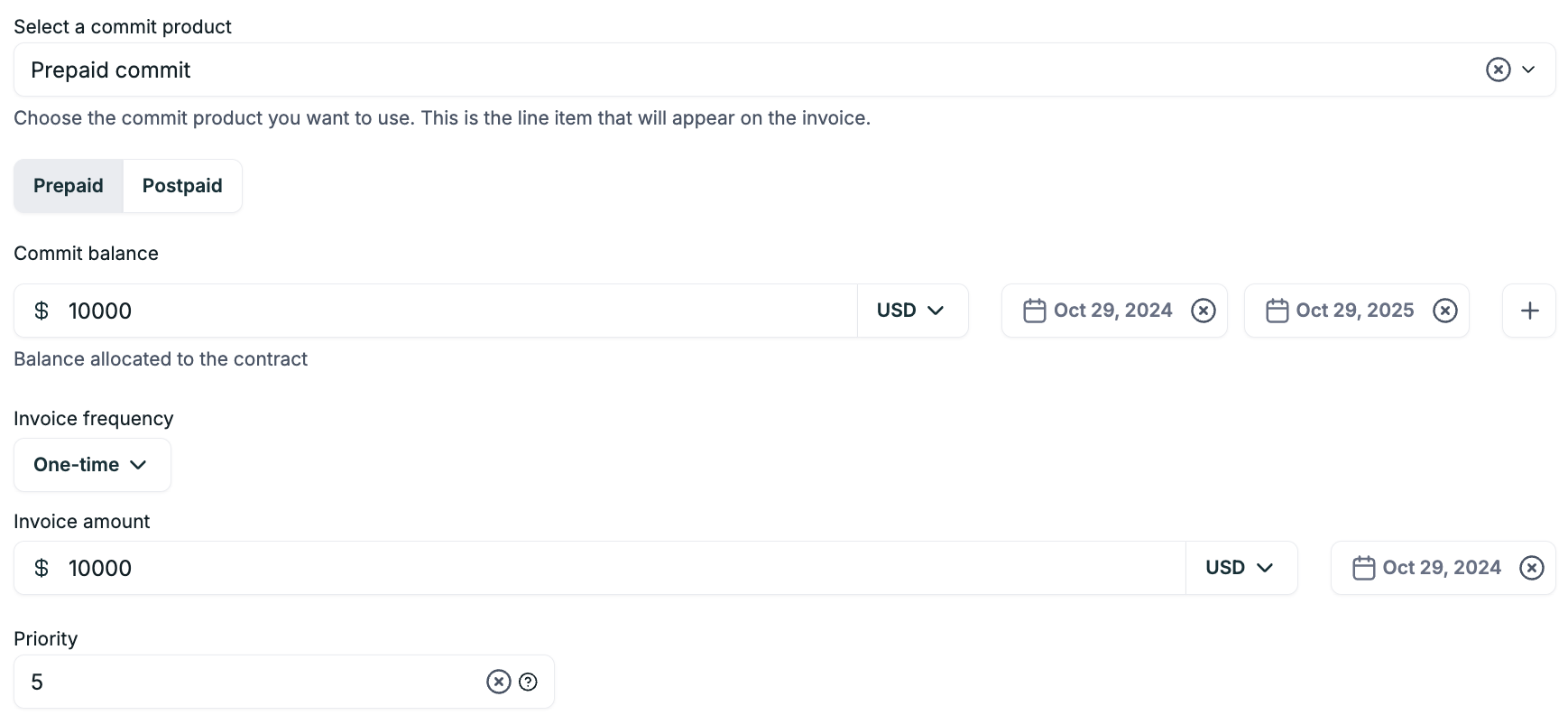Open calendar for Oct 29, 2024 commit start date

coord(1099,311)
